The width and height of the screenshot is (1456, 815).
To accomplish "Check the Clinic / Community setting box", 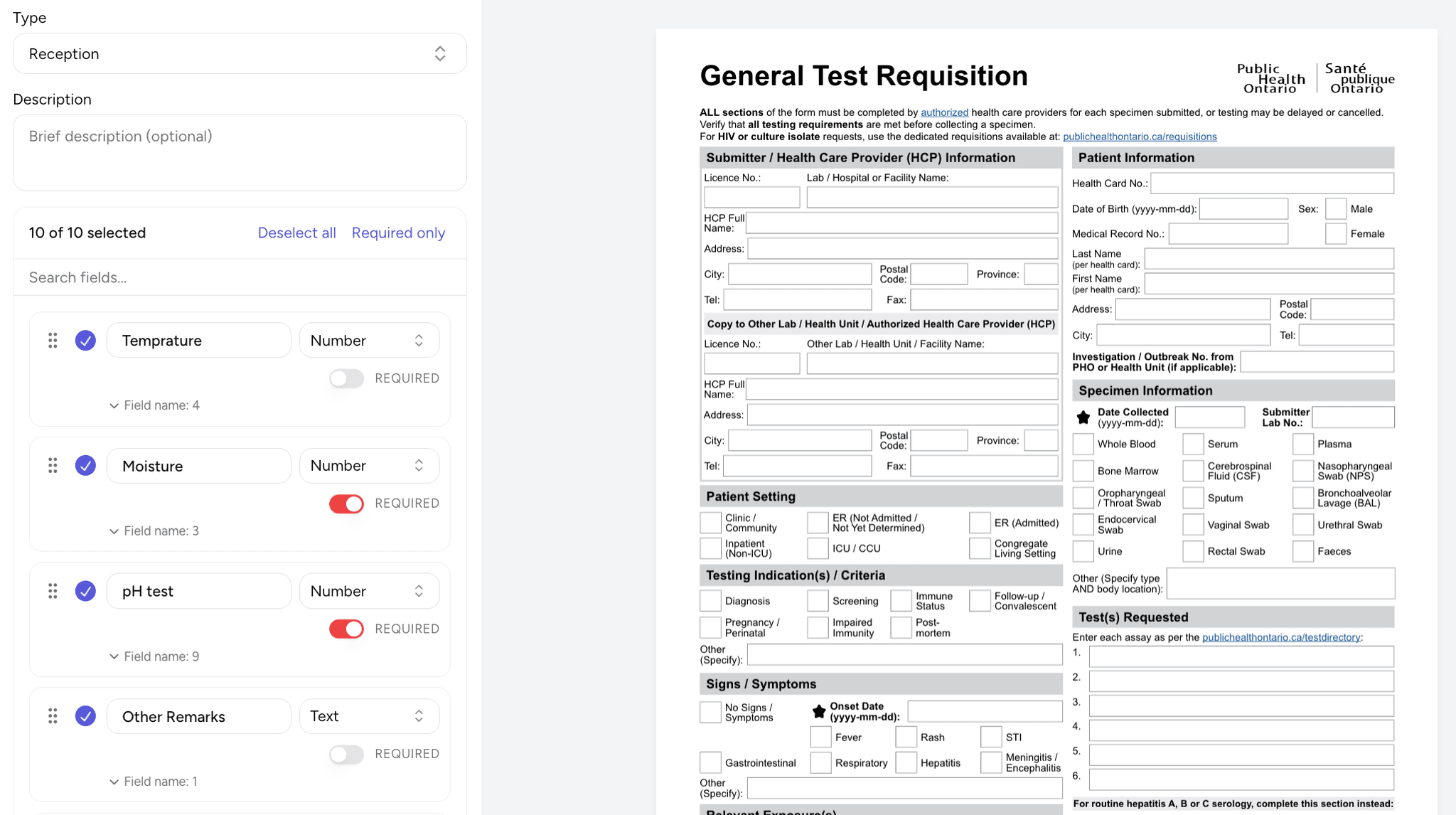I will tap(710, 523).
